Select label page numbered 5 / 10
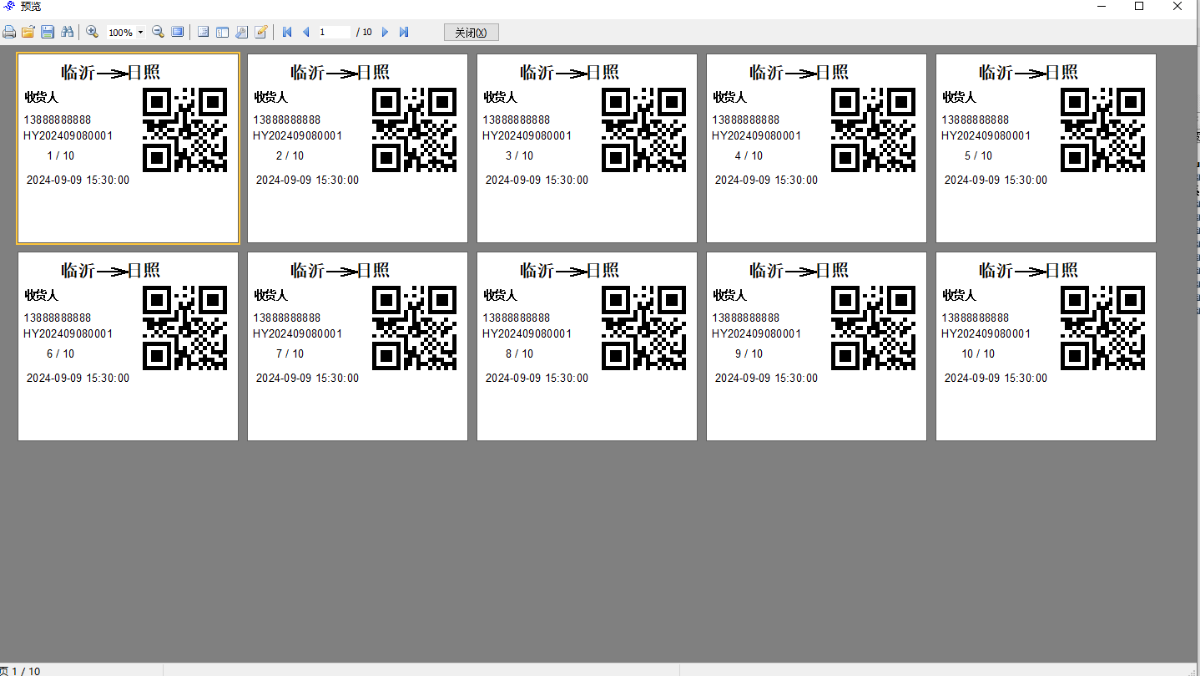The image size is (1200, 676). pyautogui.click(x=1046, y=148)
